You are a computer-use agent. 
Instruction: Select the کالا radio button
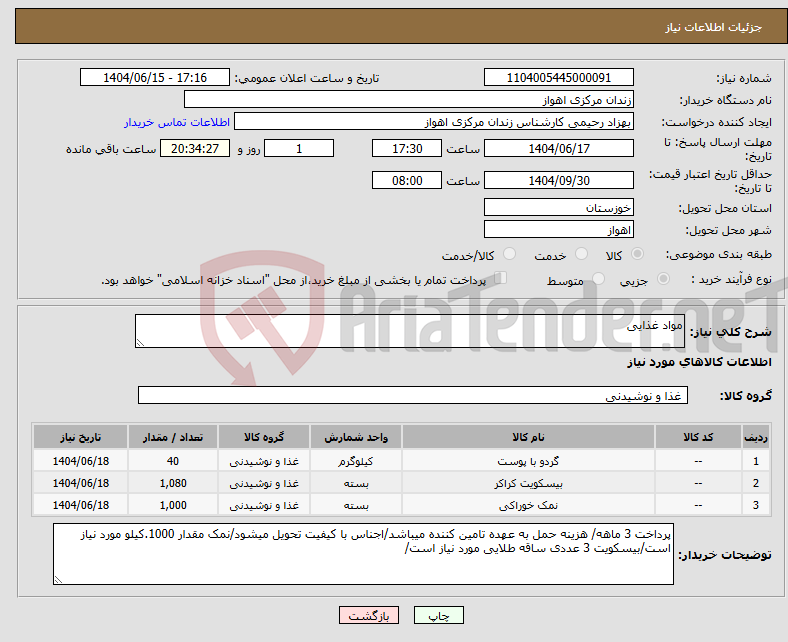pos(637,254)
